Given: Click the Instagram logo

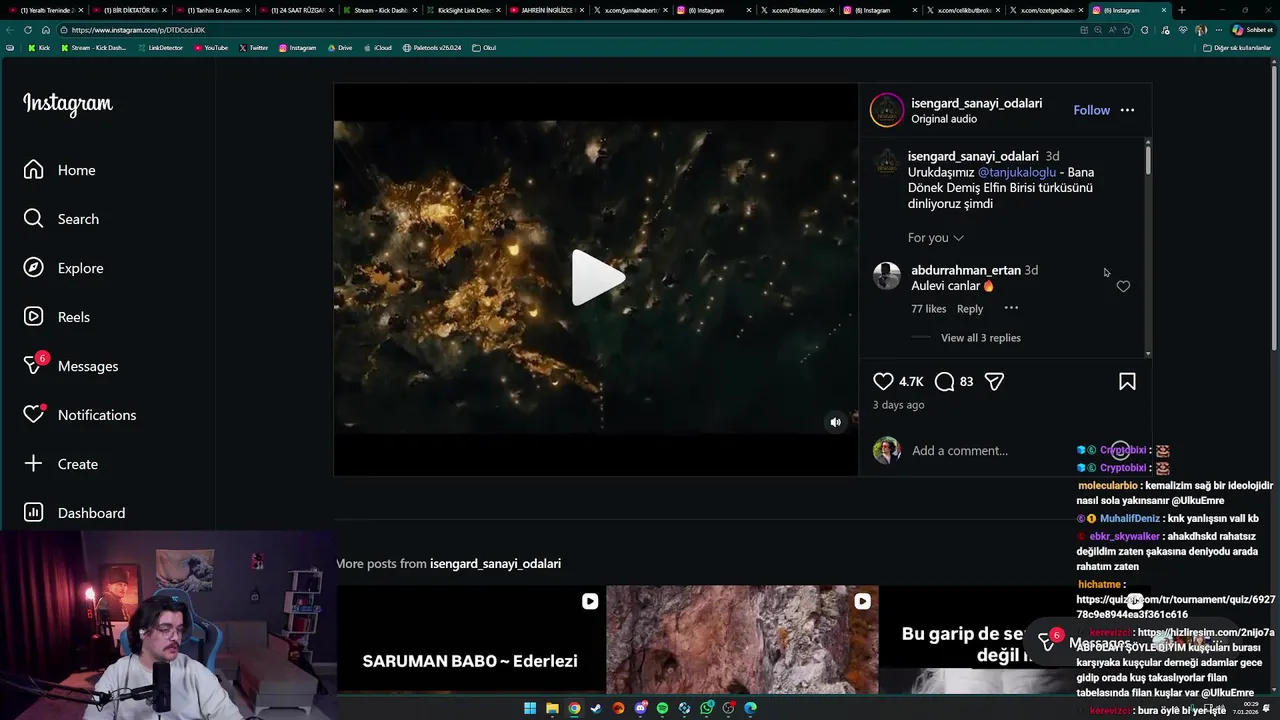Looking at the screenshot, I should (68, 104).
